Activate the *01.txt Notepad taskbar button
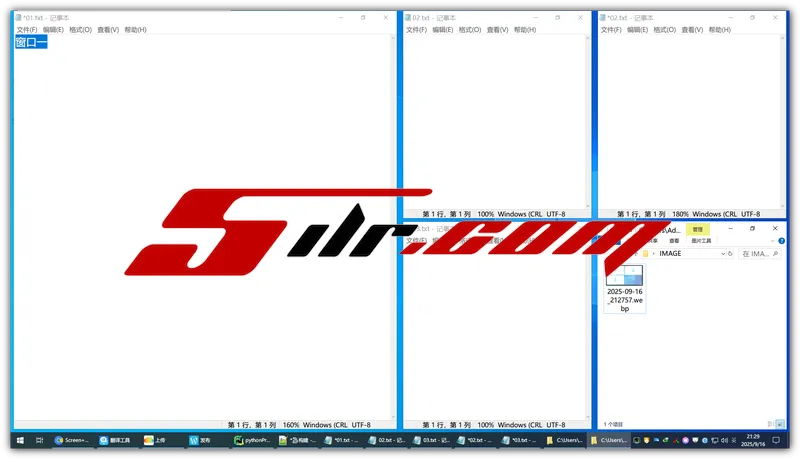 [x=342, y=440]
